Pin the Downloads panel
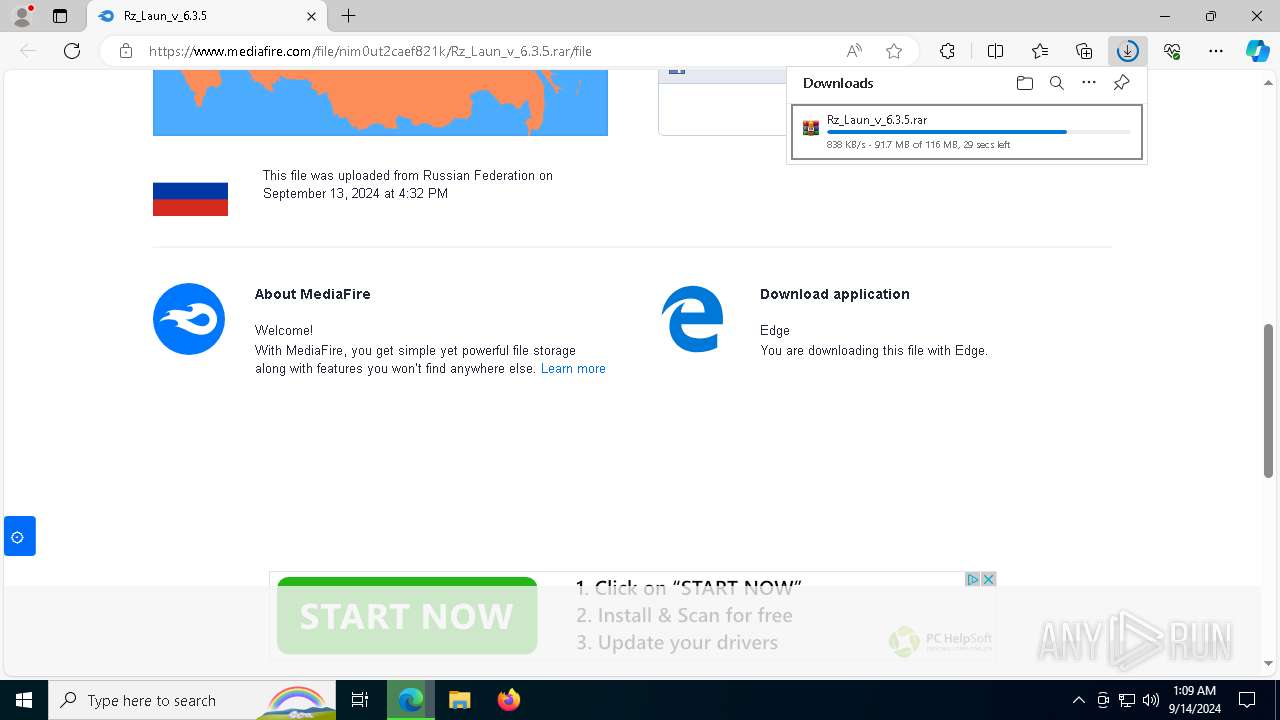The height and width of the screenshot is (720, 1280). coord(1121,83)
